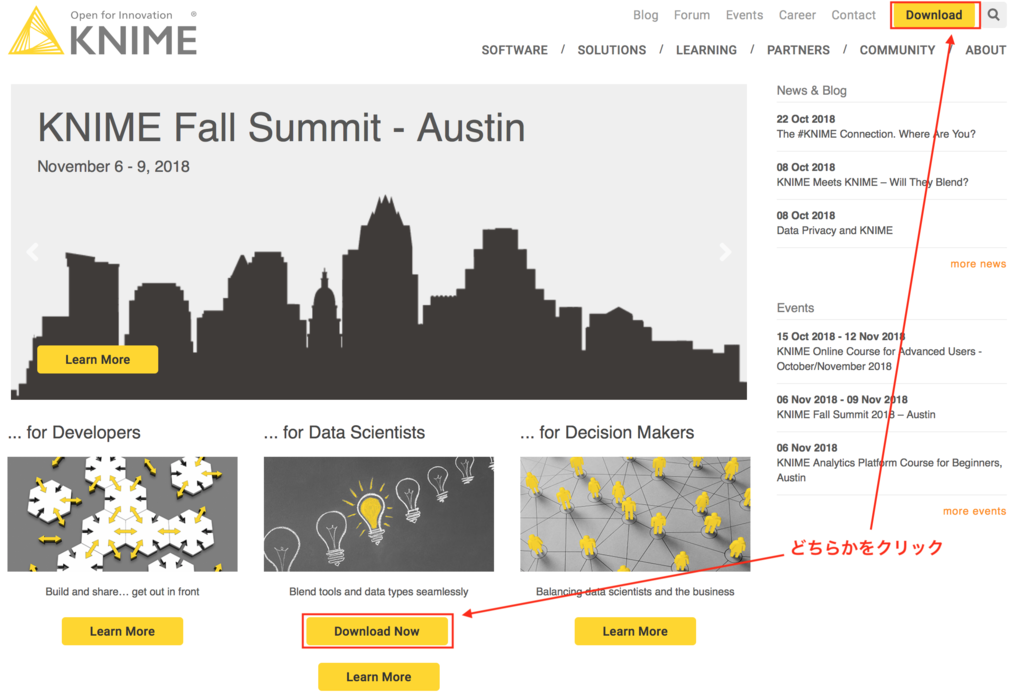
Task: Open 'KNIME Fall Summit 2018 – Austin' event
Action: [x=856, y=415]
